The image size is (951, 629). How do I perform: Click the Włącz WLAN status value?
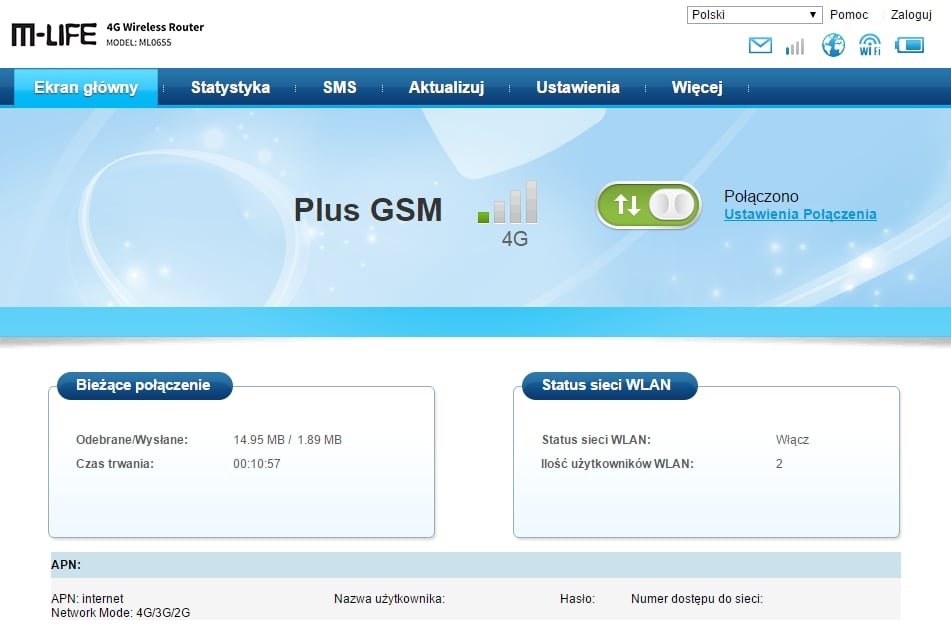click(792, 440)
